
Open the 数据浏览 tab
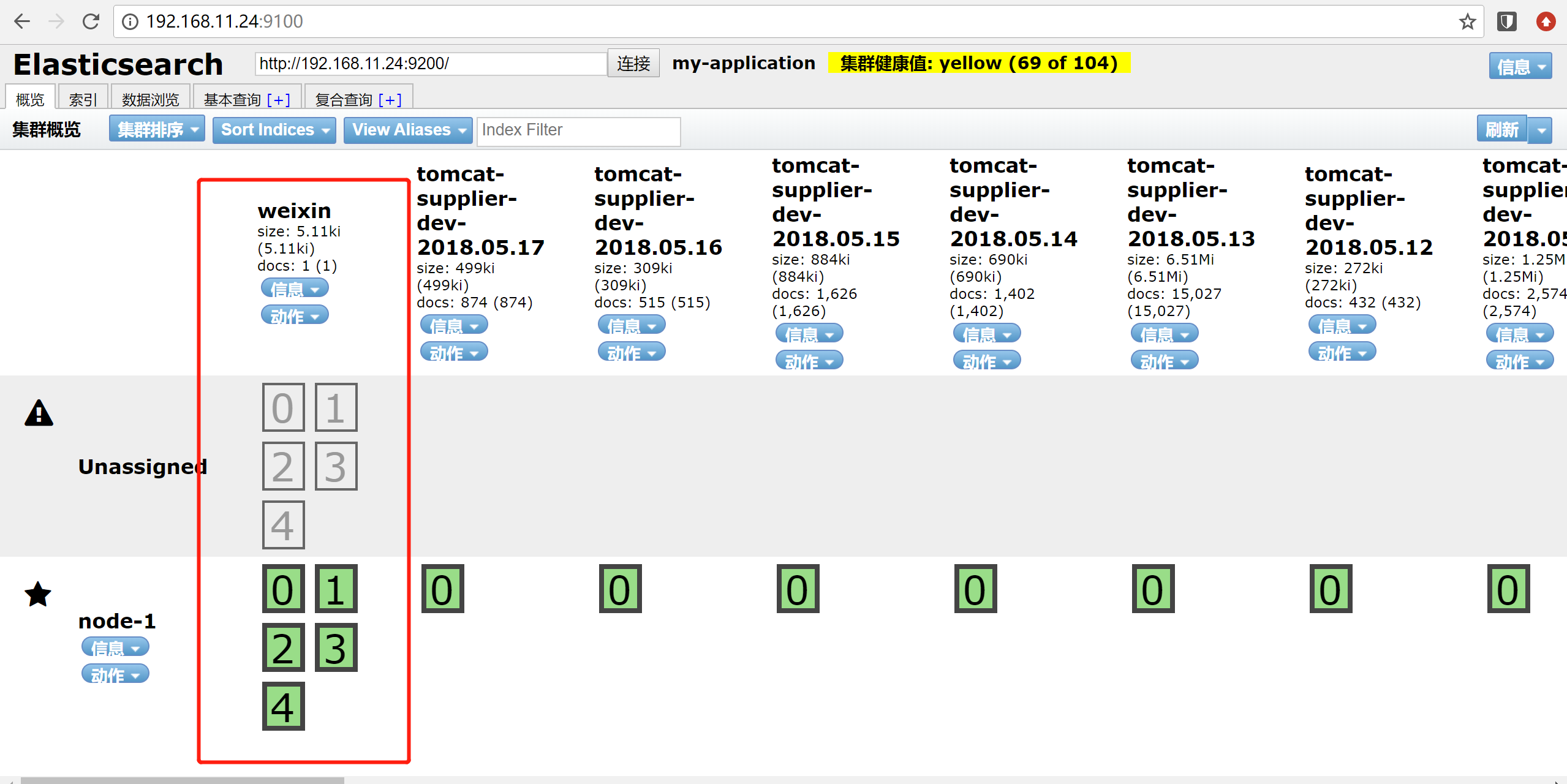150,99
